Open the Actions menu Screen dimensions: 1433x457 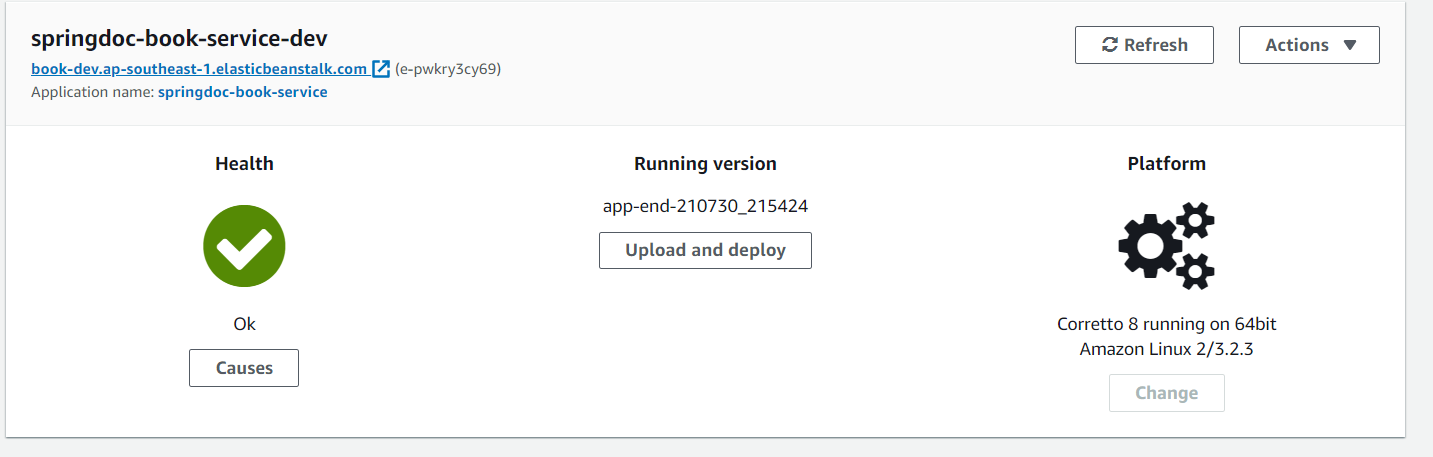tap(1309, 45)
